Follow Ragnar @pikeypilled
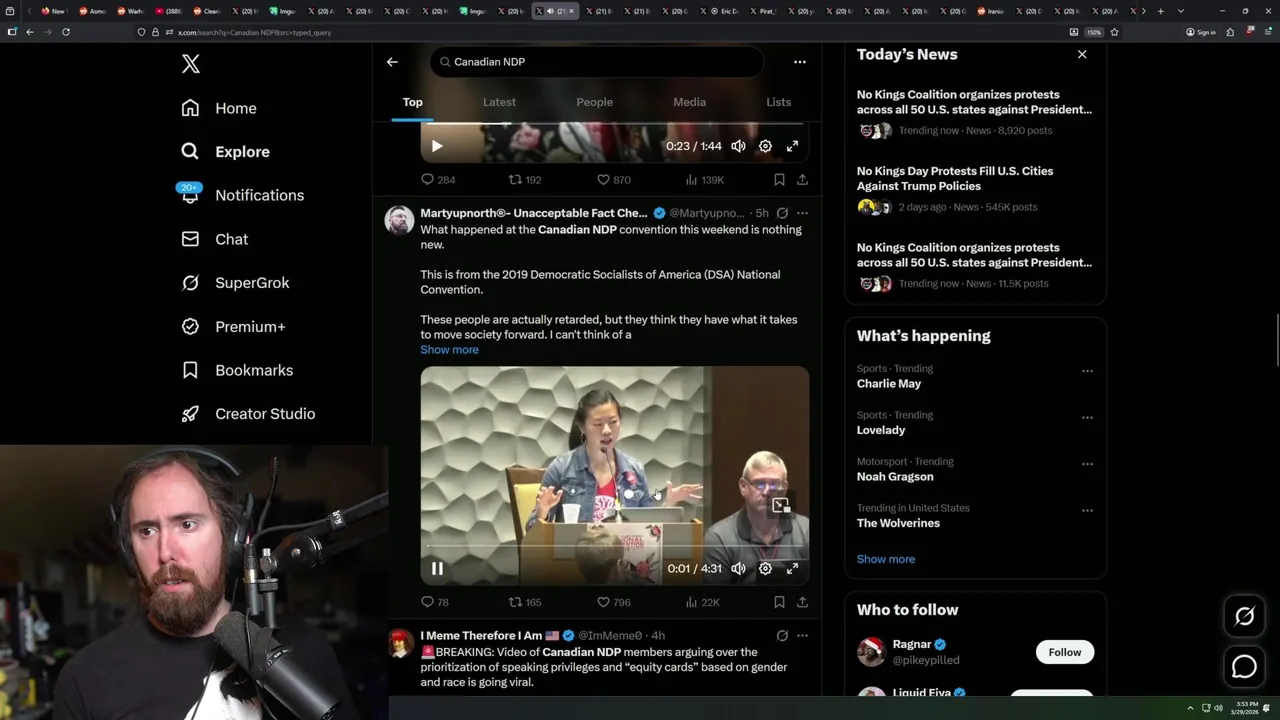This screenshot has height=720, width=1280. [x=1065, y=652]
